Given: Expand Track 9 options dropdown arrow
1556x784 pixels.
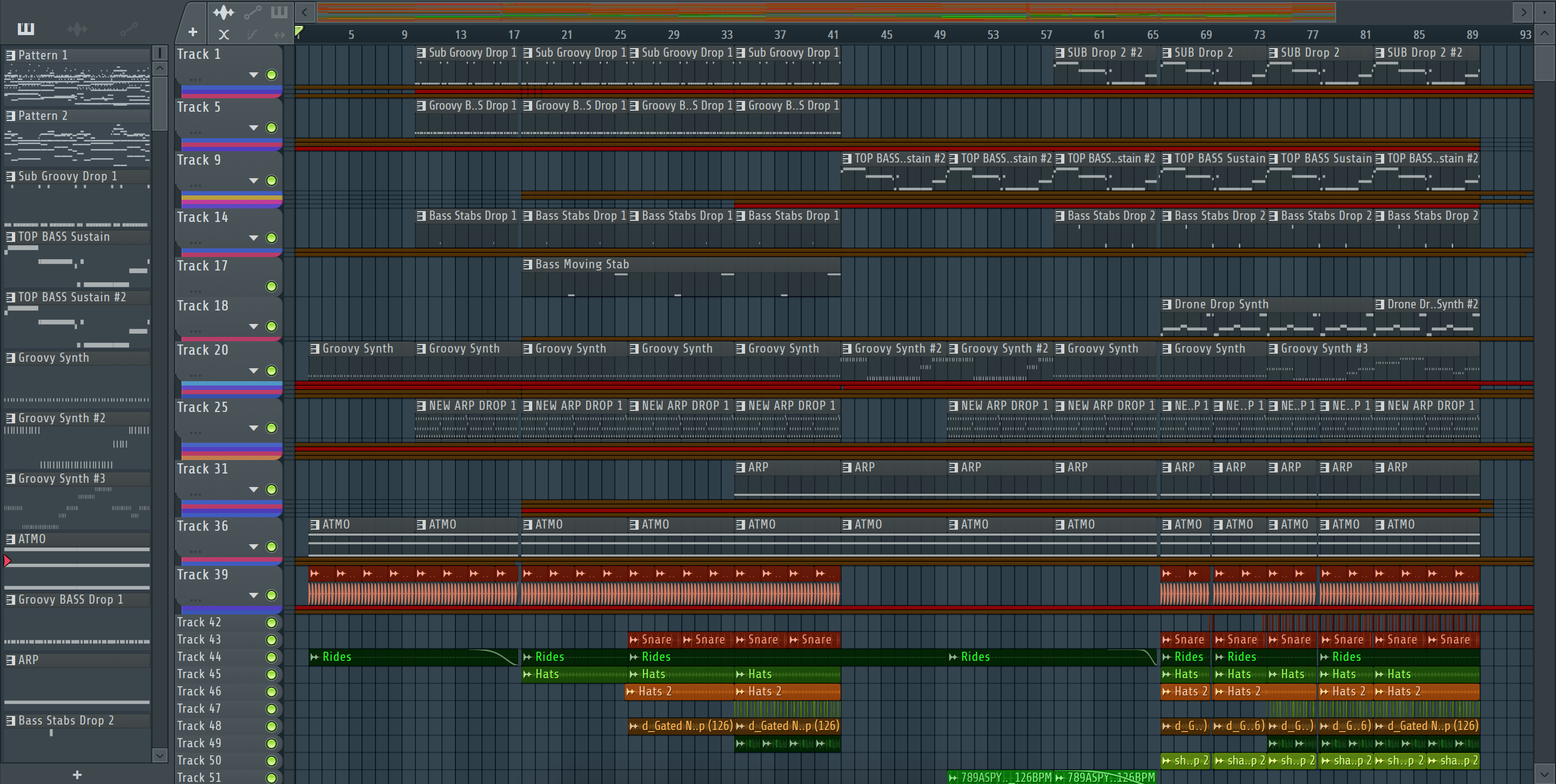Looking at the screenshot, I should [254, 180].
